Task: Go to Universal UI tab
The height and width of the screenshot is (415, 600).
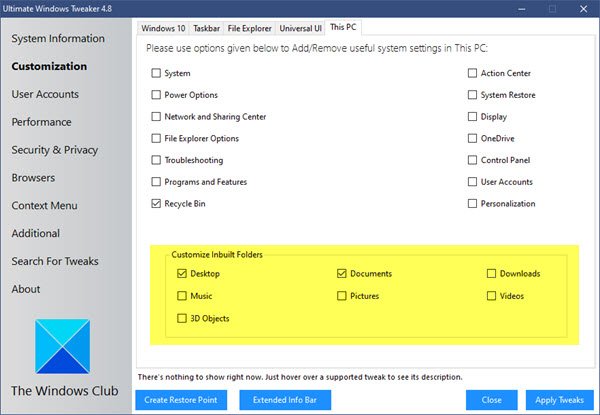Action: pyautogui.click(x=300, y=28)
